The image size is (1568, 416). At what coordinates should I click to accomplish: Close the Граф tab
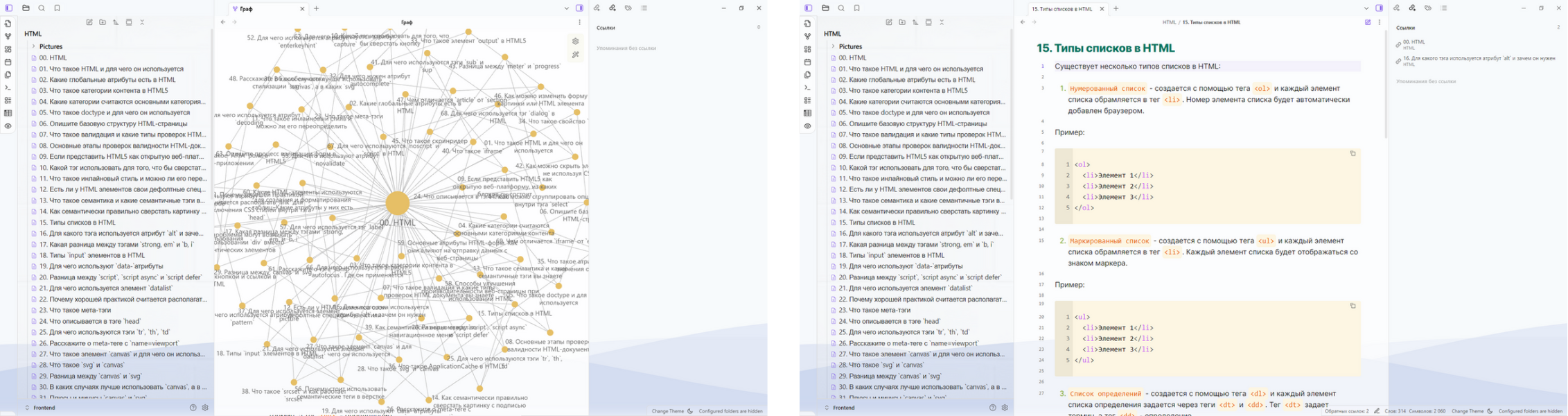click(302, 9)
